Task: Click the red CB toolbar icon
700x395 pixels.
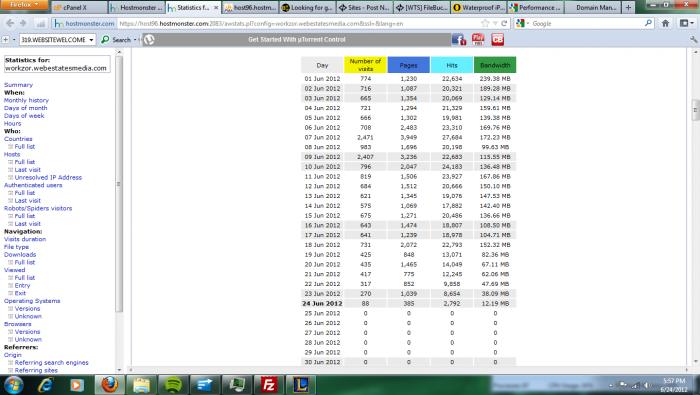Action: (x=497, y=40)
